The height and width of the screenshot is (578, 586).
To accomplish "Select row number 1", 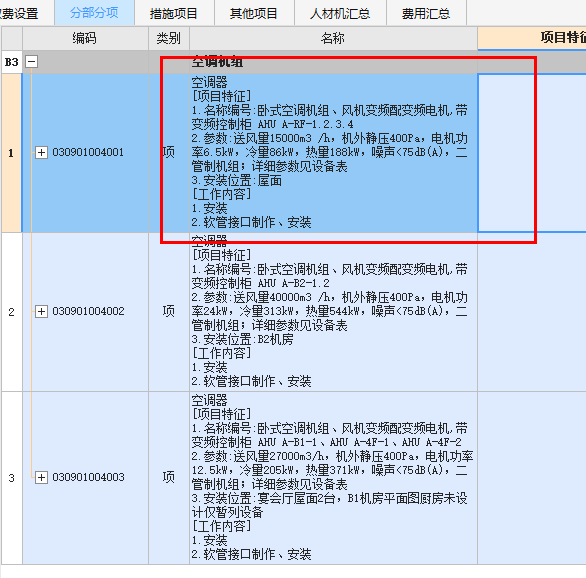I will pyautogui.click(x=11, y=153).
